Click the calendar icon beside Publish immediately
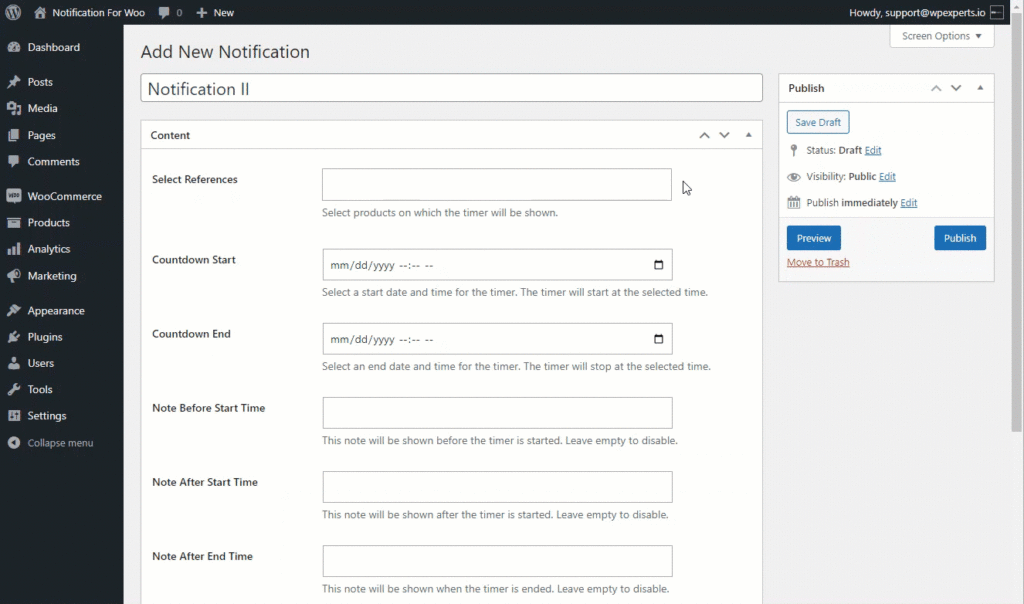Image resolution: width=1024 pixels, height=604 pixels. pos(793,202)
